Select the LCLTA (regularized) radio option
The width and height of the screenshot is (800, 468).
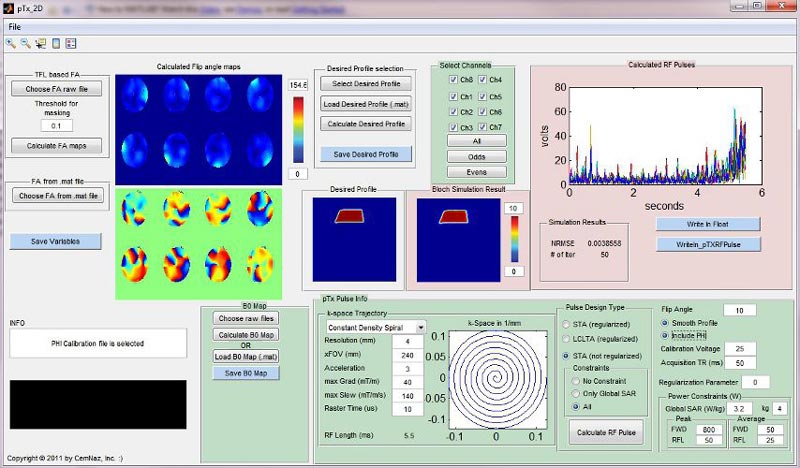click(566, 339)
